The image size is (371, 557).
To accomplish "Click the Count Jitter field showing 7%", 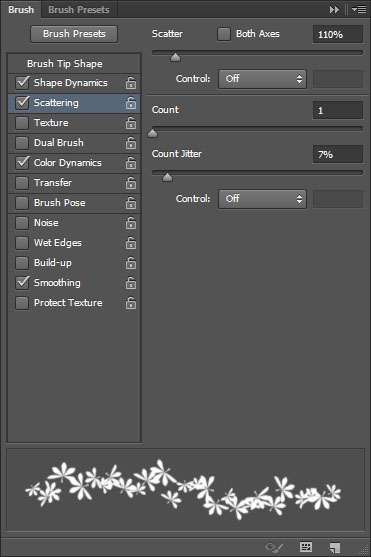I will tap(338, 155).
